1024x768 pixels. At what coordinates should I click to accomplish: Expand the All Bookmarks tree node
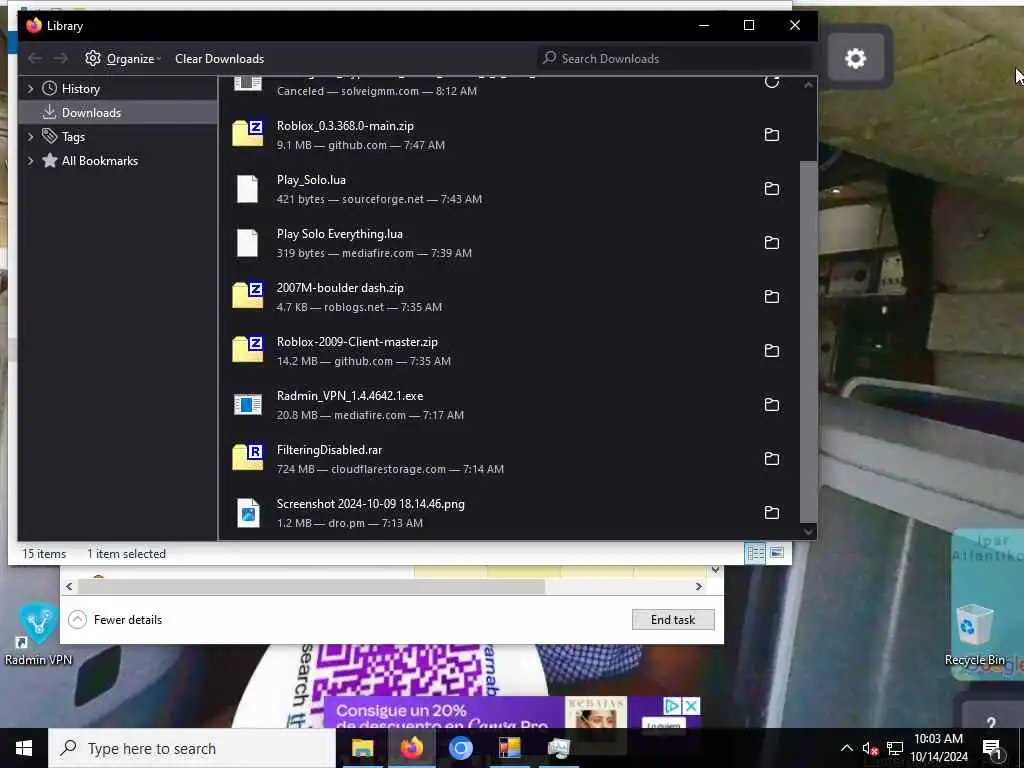click(30, 161)
